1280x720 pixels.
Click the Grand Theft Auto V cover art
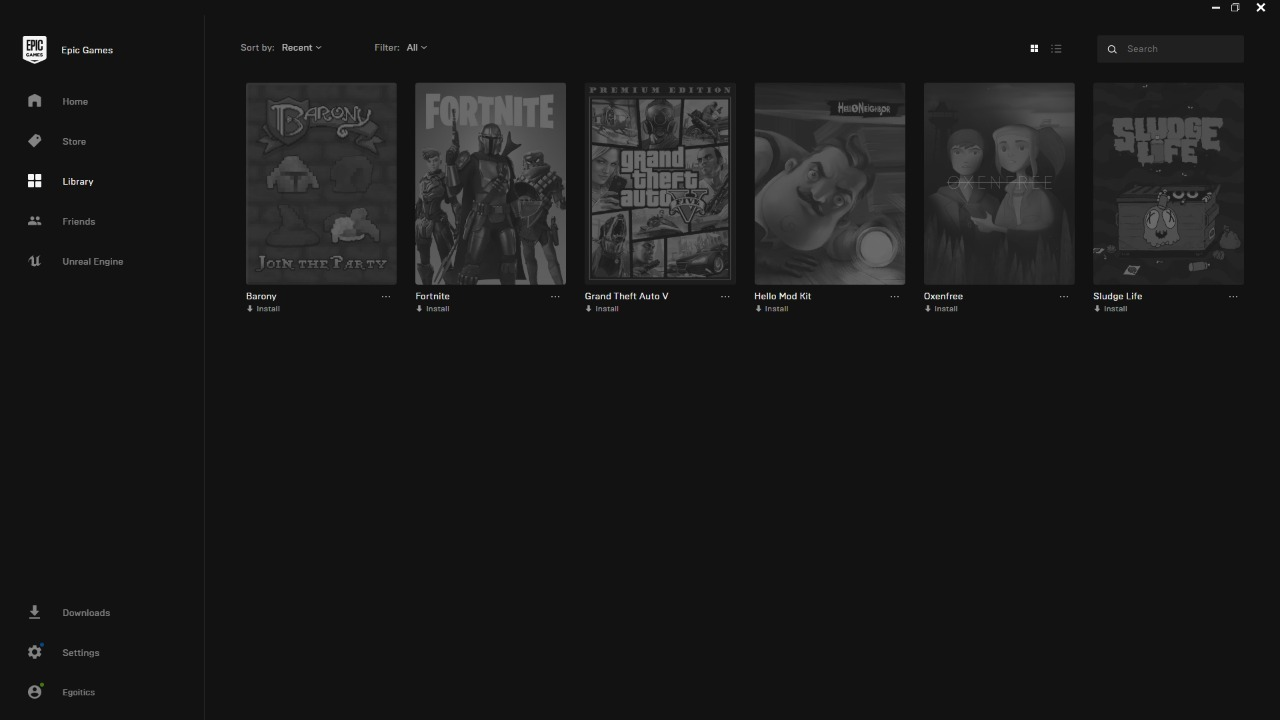click(660, 184)
